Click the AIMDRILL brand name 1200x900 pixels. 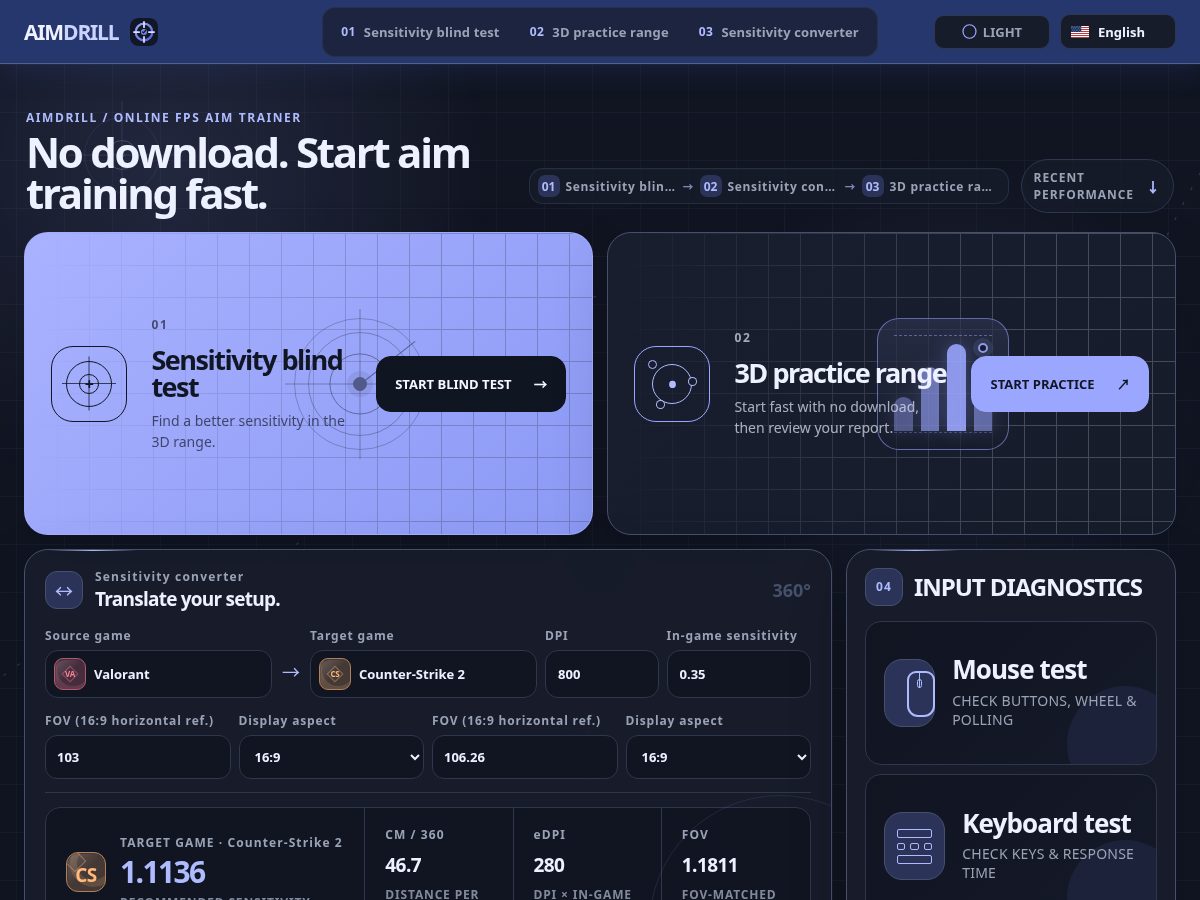(x=71, y=32)
